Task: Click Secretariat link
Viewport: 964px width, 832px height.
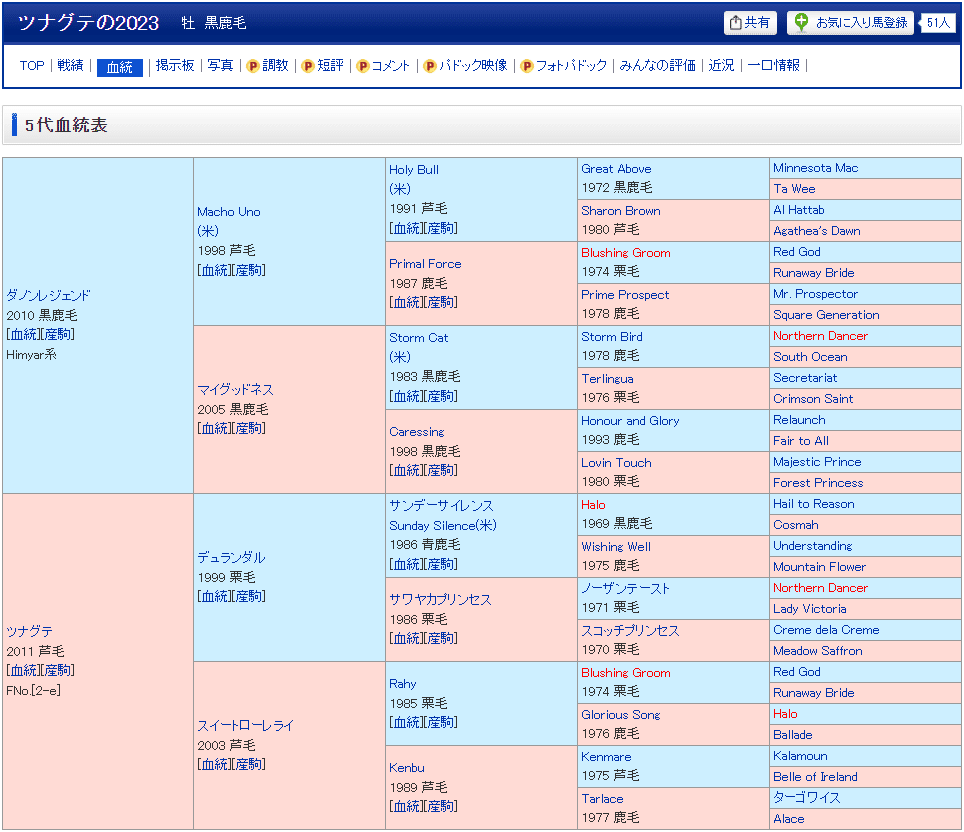Action: [x=805, y=378]
